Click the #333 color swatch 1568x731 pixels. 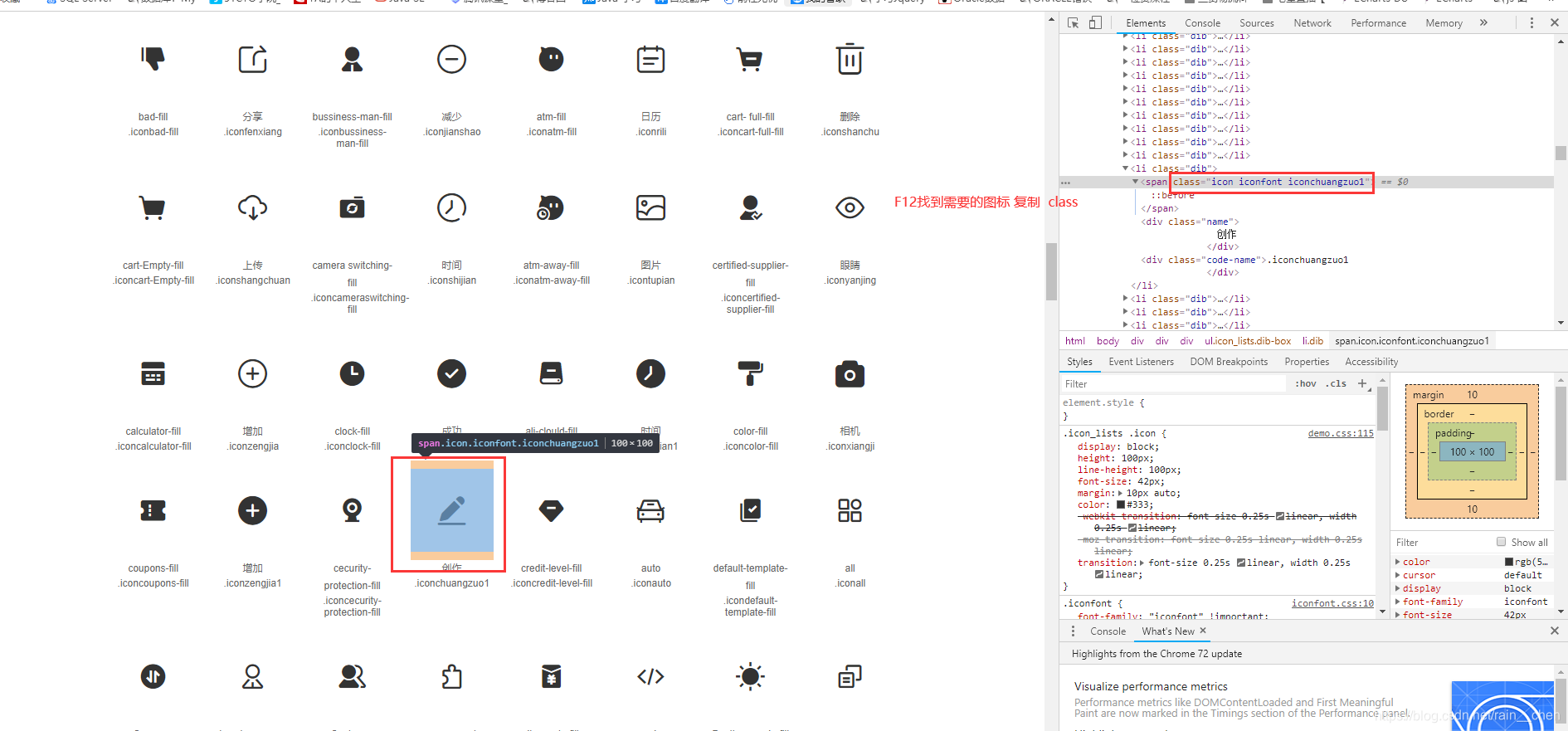pyautogui.click(x=1121, y=504)
